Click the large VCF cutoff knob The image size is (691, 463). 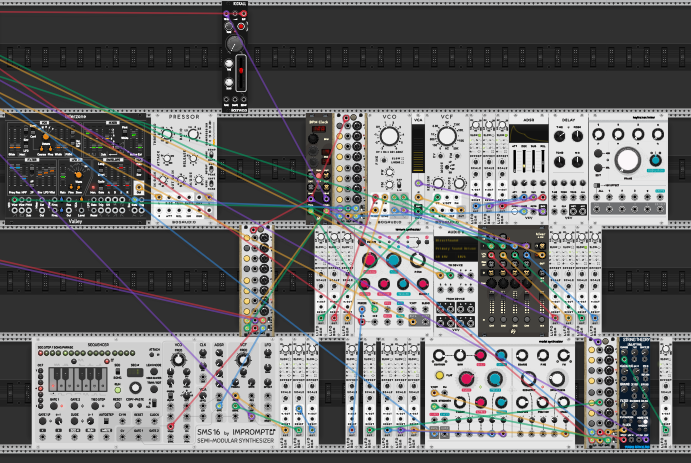[447, 137]
